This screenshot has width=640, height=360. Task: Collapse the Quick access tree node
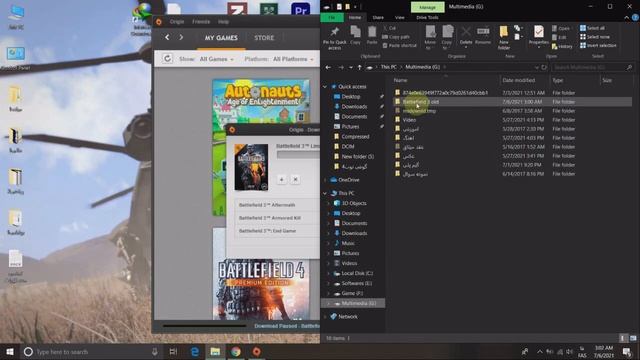pyautogui.click(x=325, y=87)
